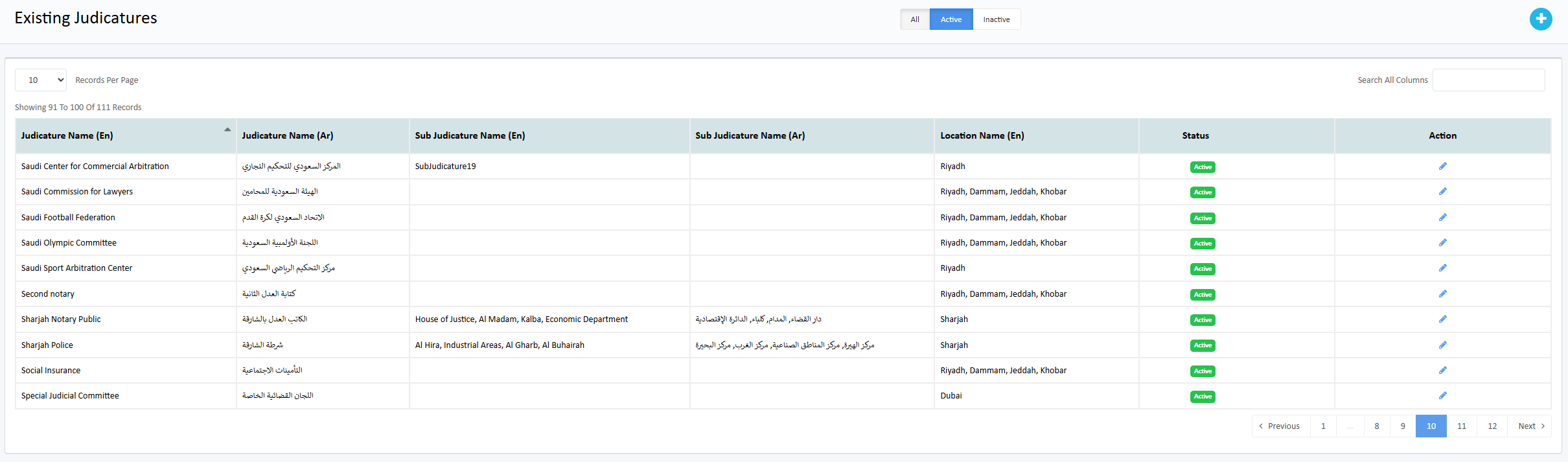This screenshot has height=462, width=1568.
Task: Select 'Saudi Olympic Committee' cell
Action: pos(126,243)
